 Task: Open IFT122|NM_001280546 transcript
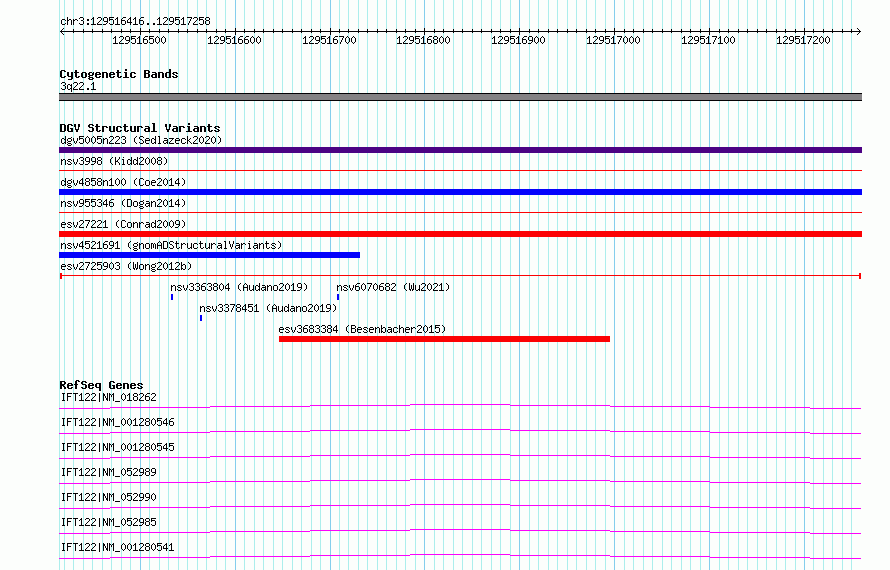click(117, 422)
